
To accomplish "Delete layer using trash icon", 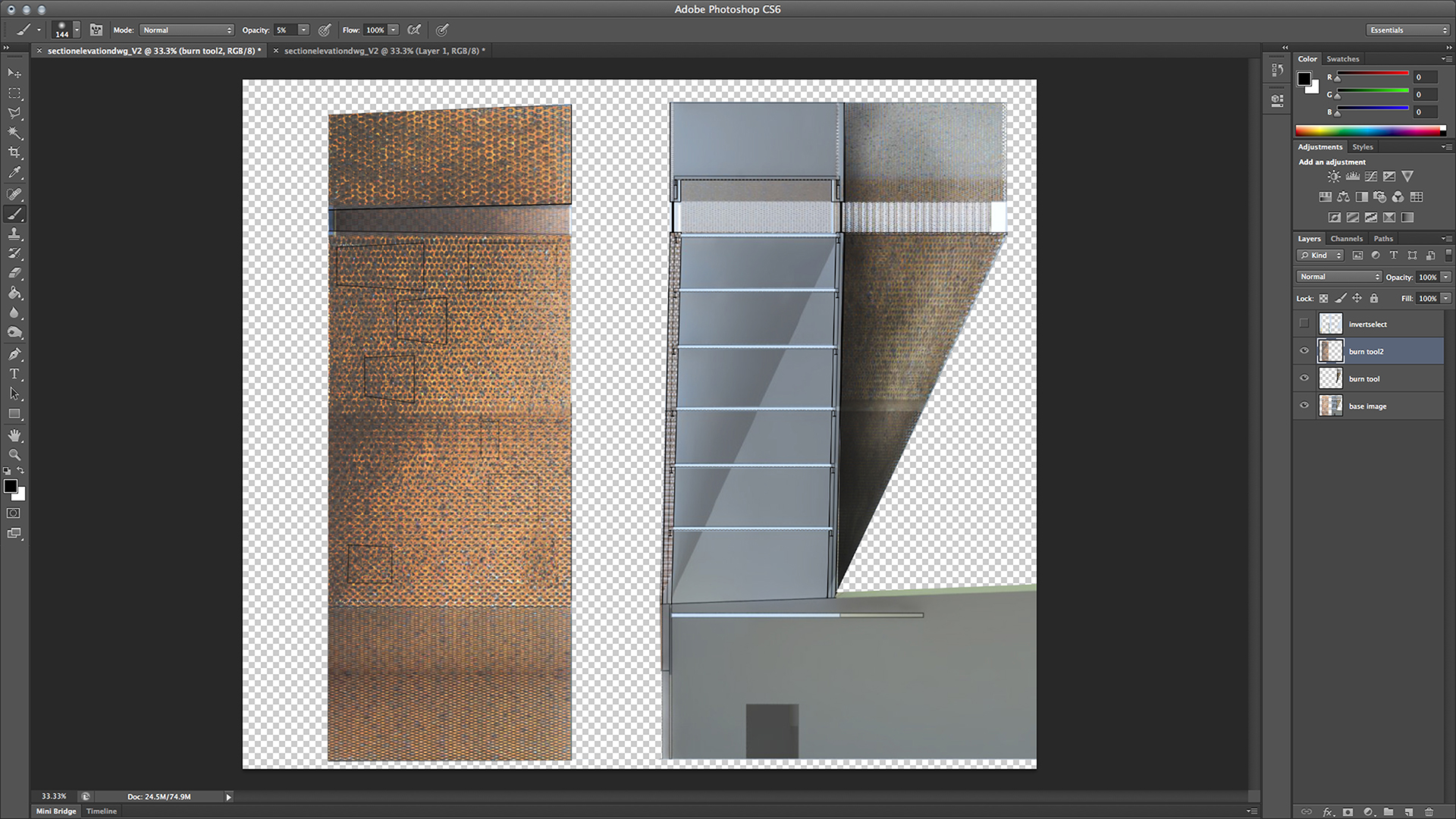I will click(1429, 811).
